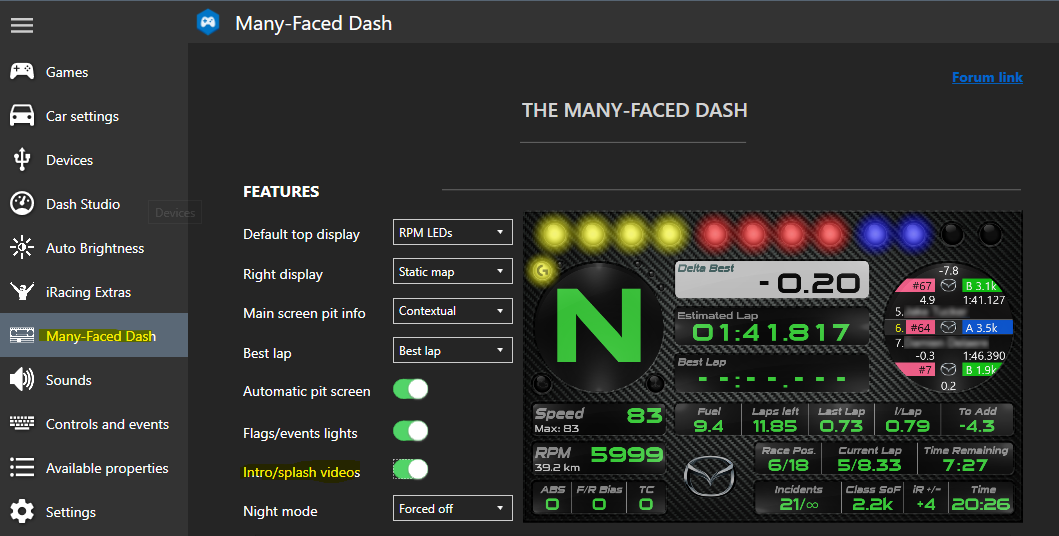Click the Intro/splash videos label
Viewport: 1059px width, 536px height.
[x=301, y=472]
